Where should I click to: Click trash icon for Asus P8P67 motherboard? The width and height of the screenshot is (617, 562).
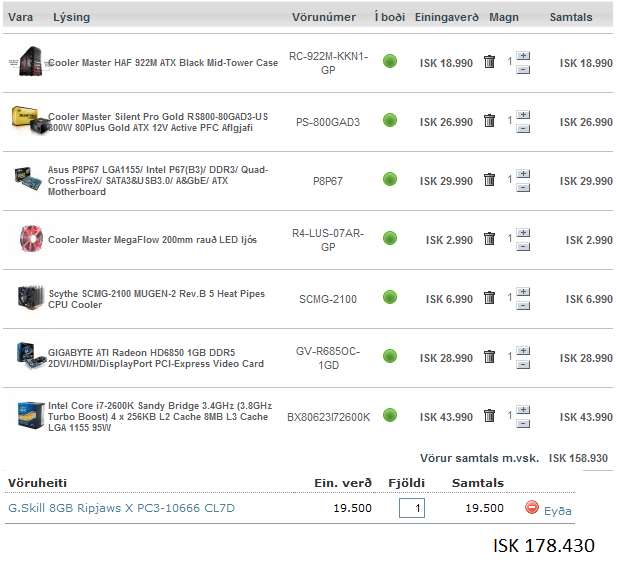(489, 180)
